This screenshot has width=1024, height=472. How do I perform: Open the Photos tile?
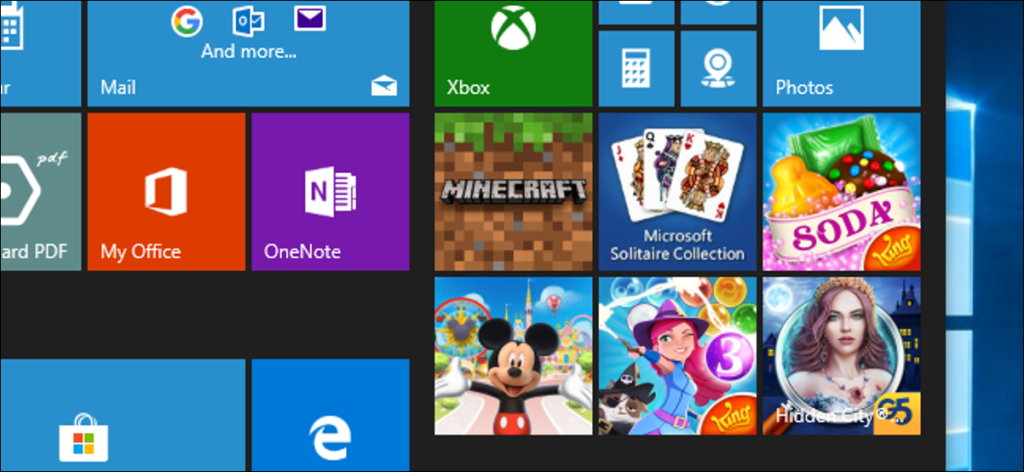click(x=840, y=52)
